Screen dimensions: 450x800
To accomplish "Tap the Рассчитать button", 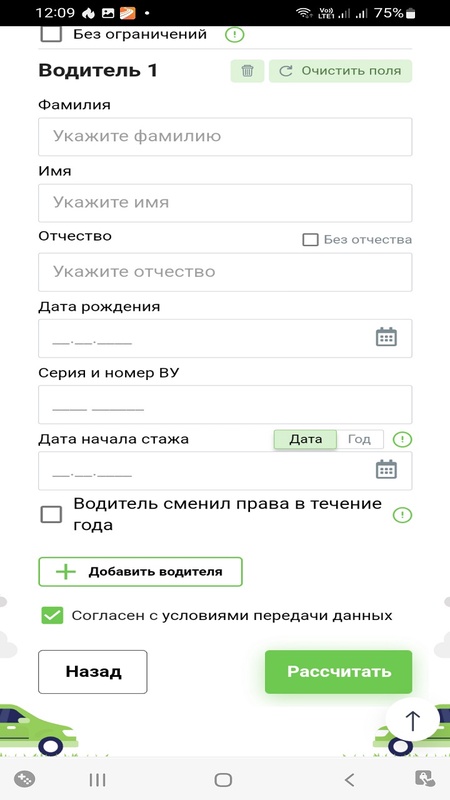I will tap(338, 671).
